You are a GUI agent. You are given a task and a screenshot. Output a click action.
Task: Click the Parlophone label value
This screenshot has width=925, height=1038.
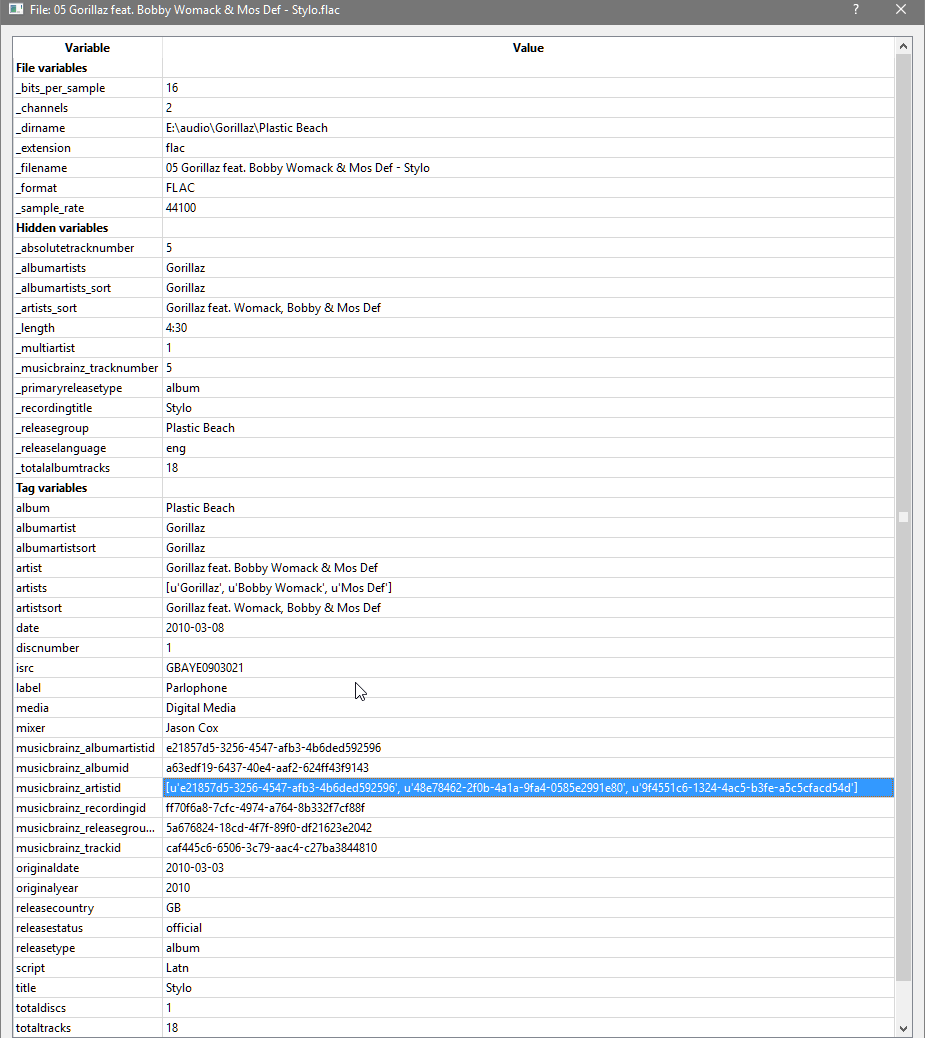pyautogui.click(x=196, y=688)
